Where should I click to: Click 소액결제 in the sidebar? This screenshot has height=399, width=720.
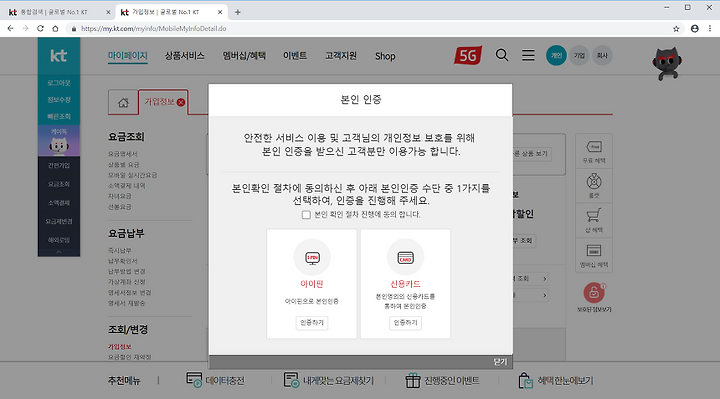click(x=59, y=202)
